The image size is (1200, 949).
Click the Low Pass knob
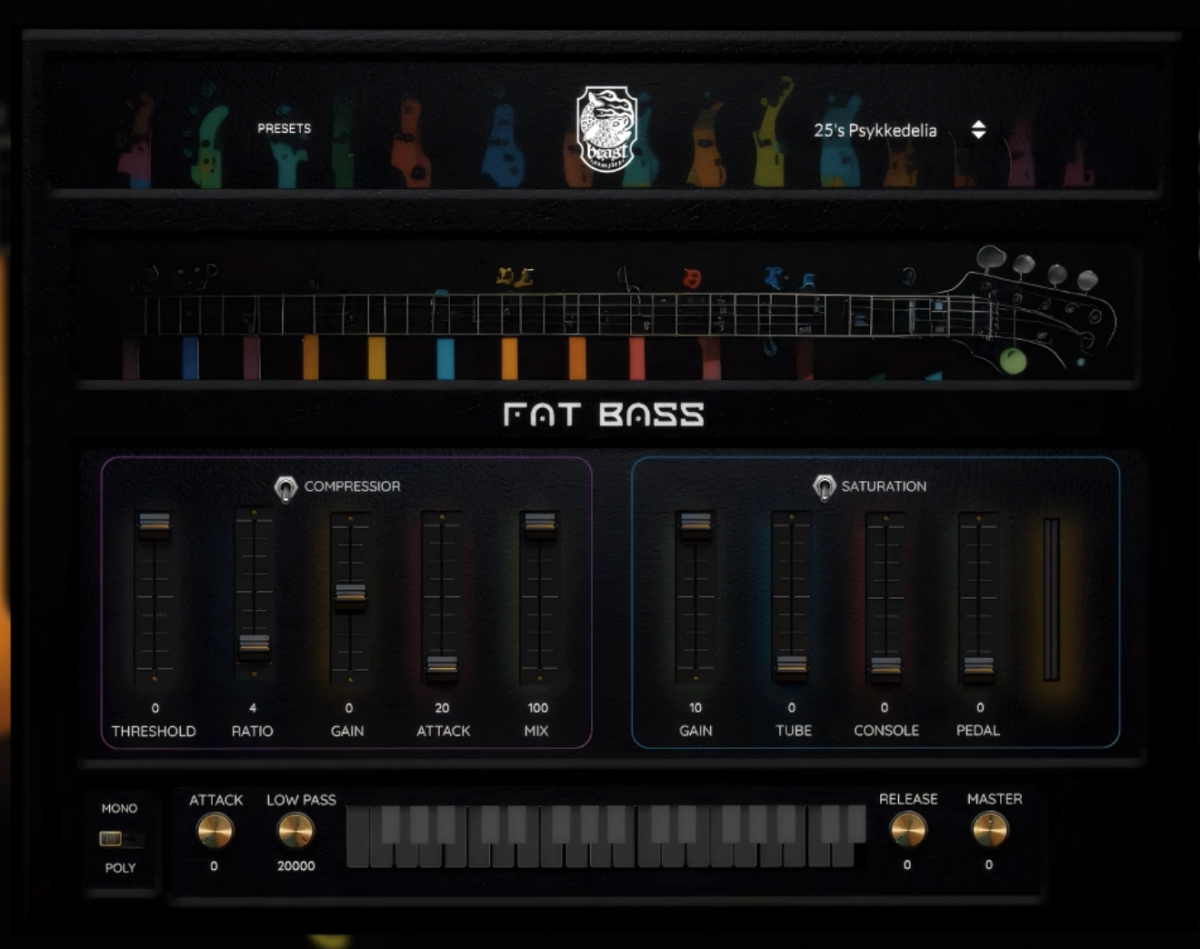[295, 830]
